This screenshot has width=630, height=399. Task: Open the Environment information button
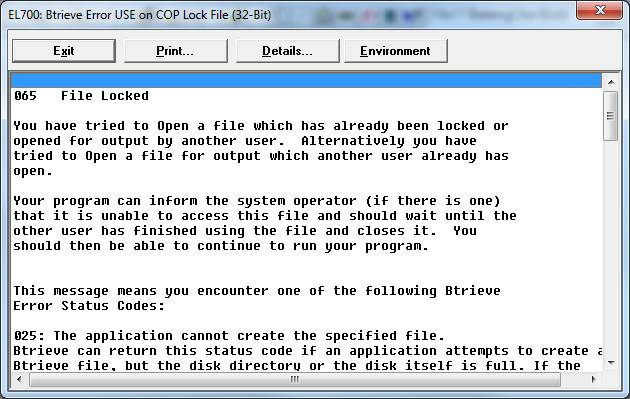[395, 51]
